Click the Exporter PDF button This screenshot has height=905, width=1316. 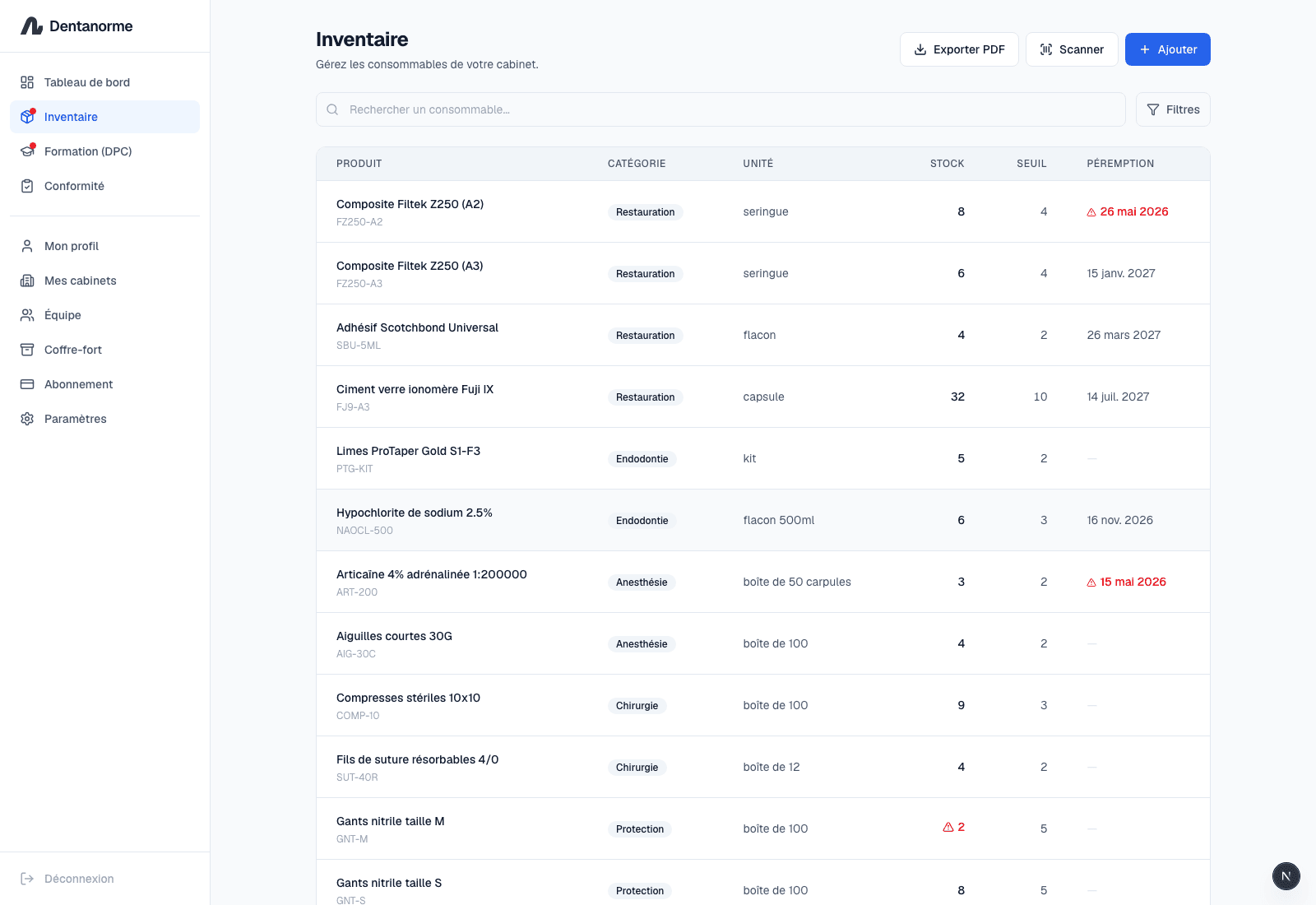tap(959, 49)
